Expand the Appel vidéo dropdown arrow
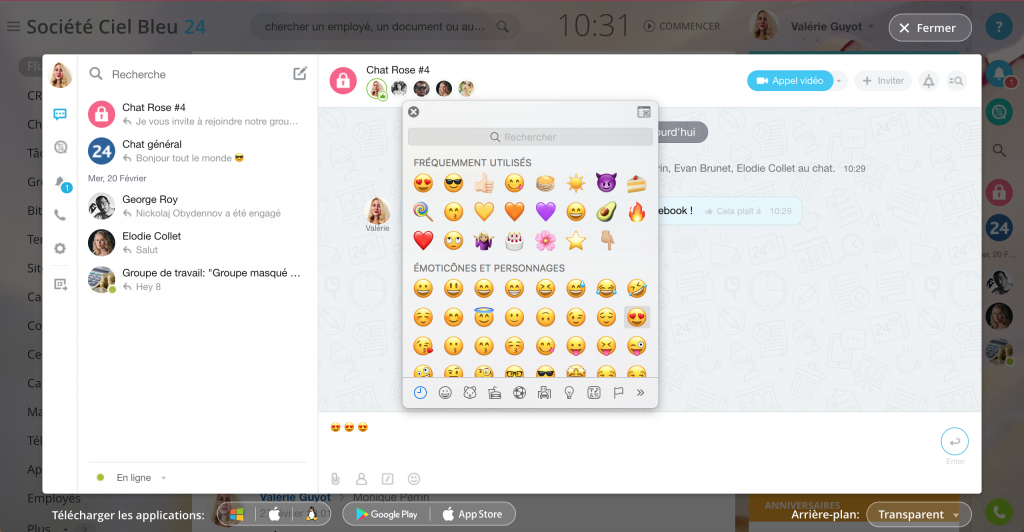Viewport: 1024px width, 532px height. [840, 81]
